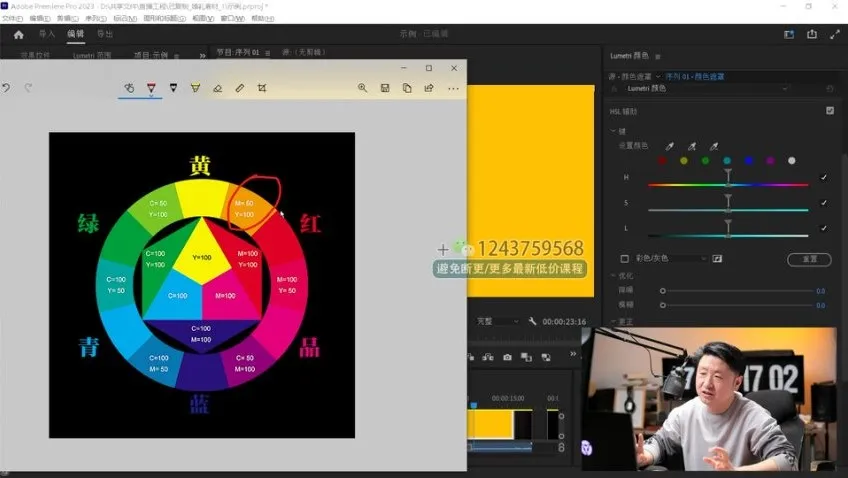Go to Premiere home screen icon
Image resolution: width=848 pixels, height=478 pixels.
pyautogui.click(x=18, y=34)
